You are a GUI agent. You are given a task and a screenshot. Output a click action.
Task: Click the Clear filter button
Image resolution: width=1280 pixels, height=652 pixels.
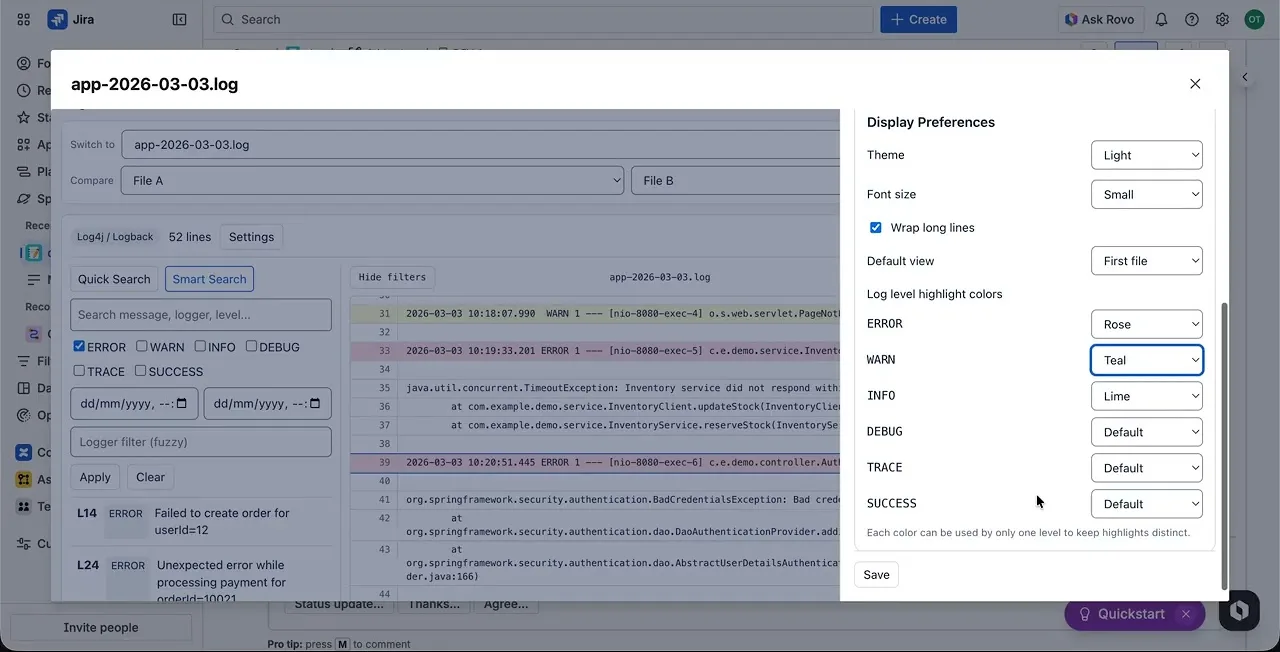point(150,477)
